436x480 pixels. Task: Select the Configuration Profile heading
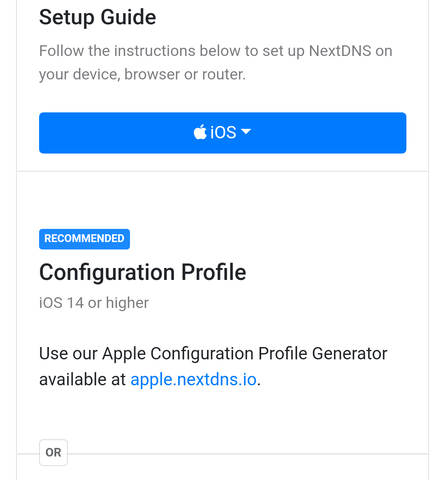pos(143,272)
